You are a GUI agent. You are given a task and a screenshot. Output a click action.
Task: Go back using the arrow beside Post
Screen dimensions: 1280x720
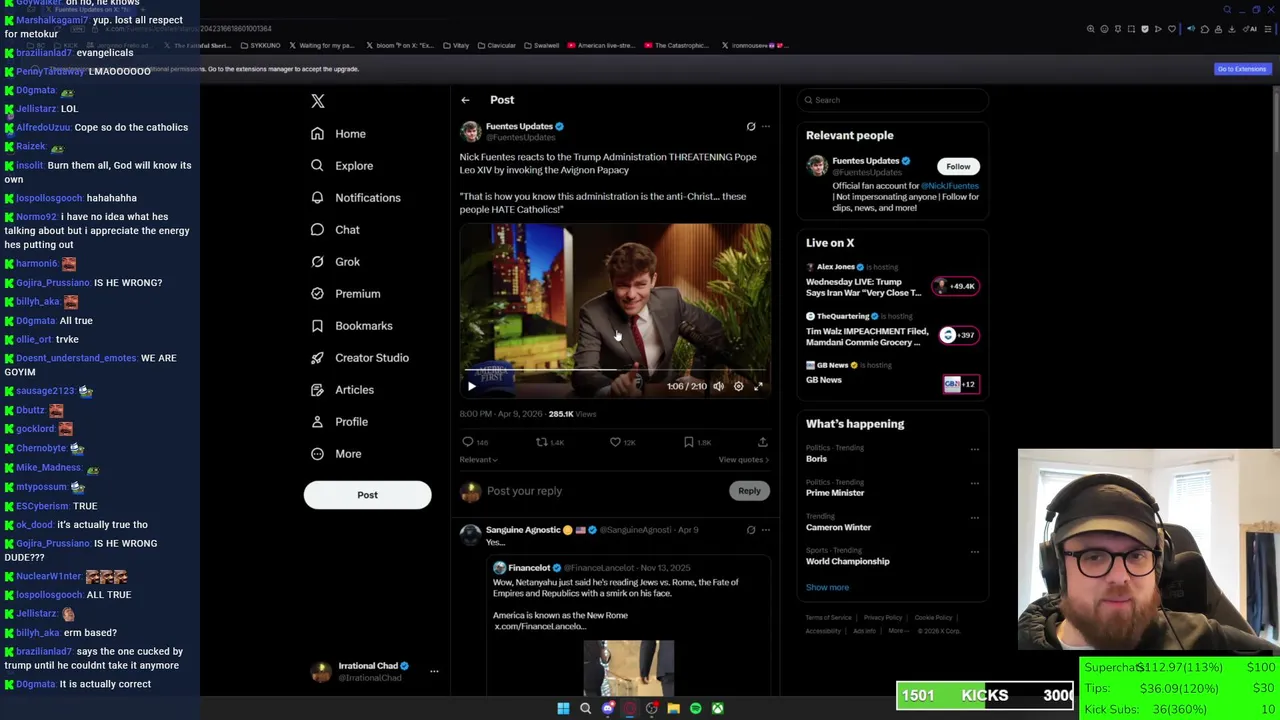tap(465, 100)
